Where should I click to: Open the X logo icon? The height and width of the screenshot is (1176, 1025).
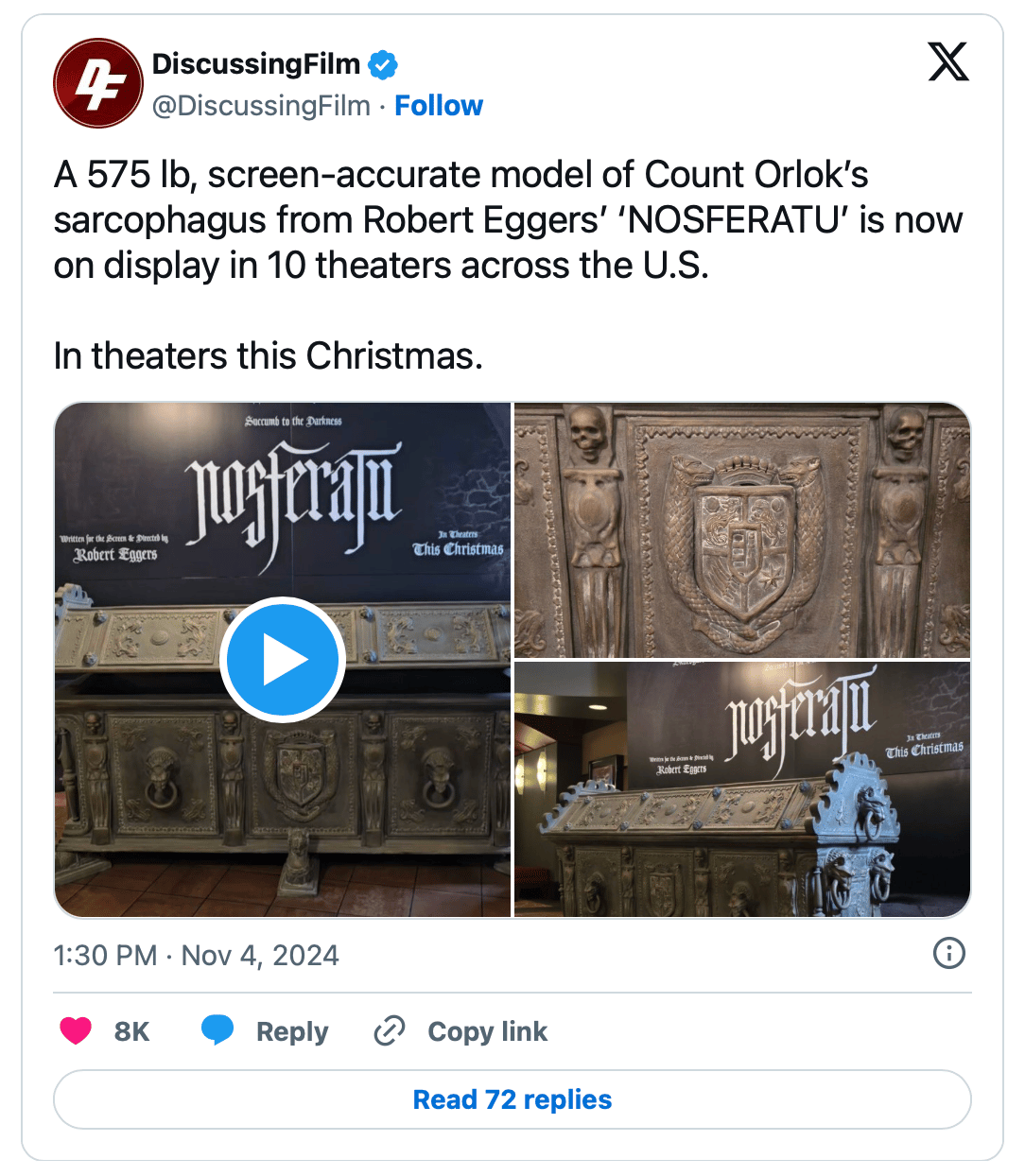948,62
